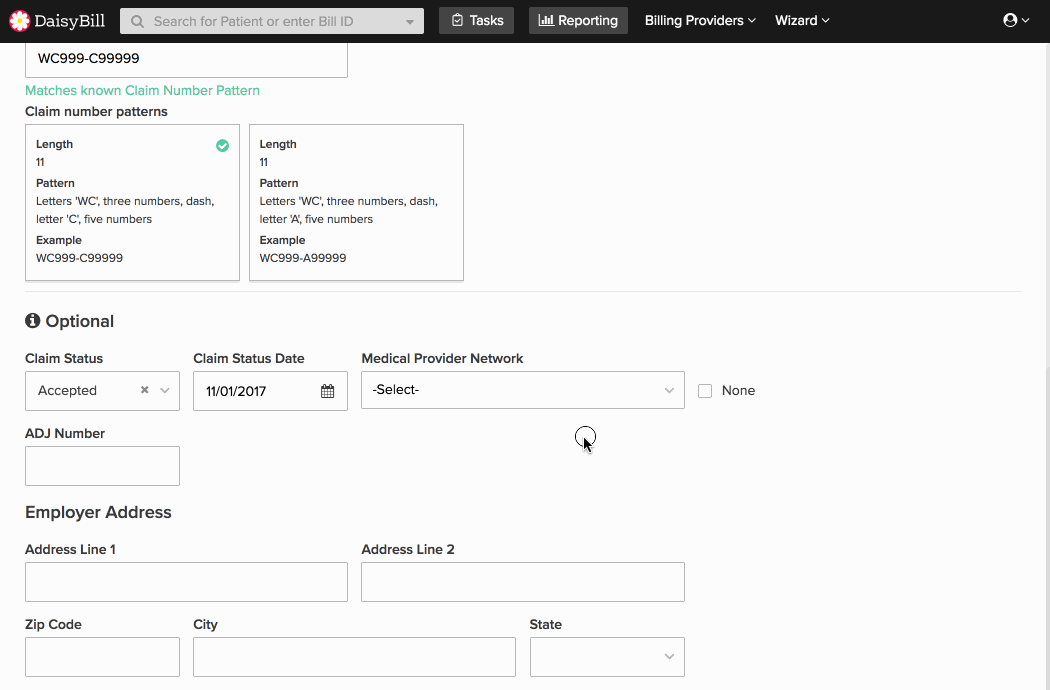Viewport: 1050px width, 690px height.
Task: Click the Zip Code input field
Action: point(102,657)
